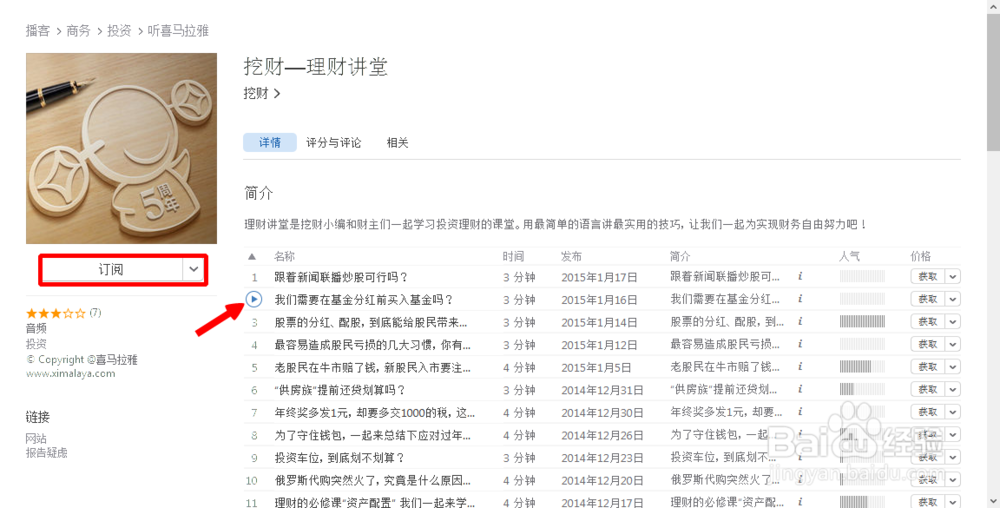Open info icon for 2014年12月31日 episode

tap(800, 389)
